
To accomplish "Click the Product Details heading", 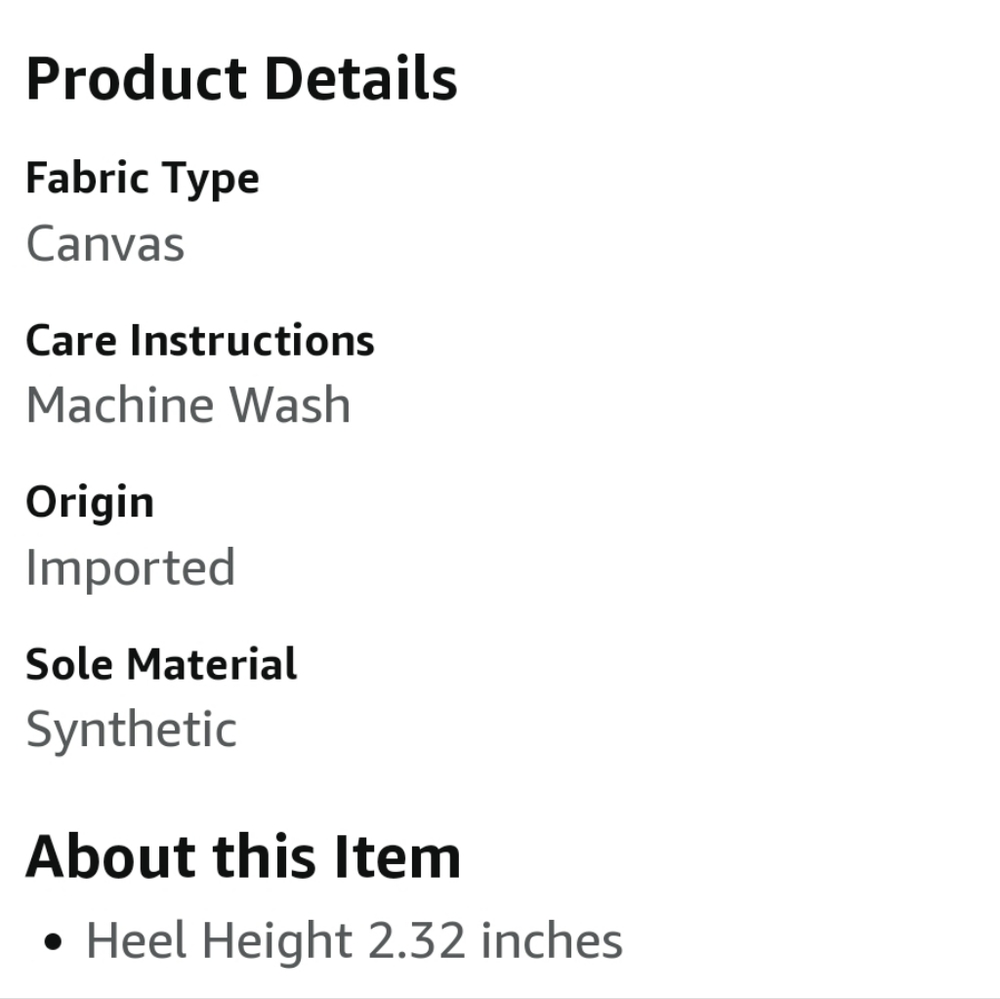I will point(241,80).
